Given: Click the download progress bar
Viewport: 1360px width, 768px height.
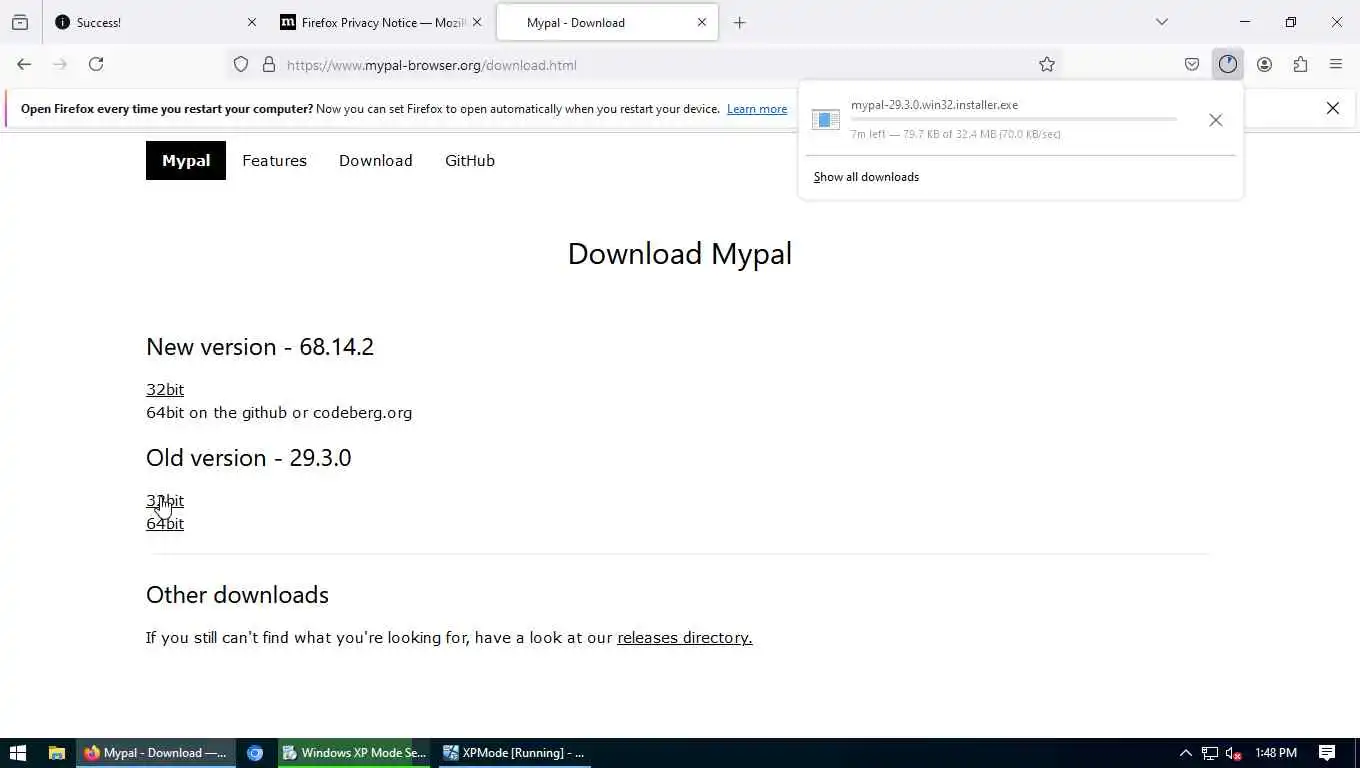Looking at the screenshot, I should pos(1014,119).
